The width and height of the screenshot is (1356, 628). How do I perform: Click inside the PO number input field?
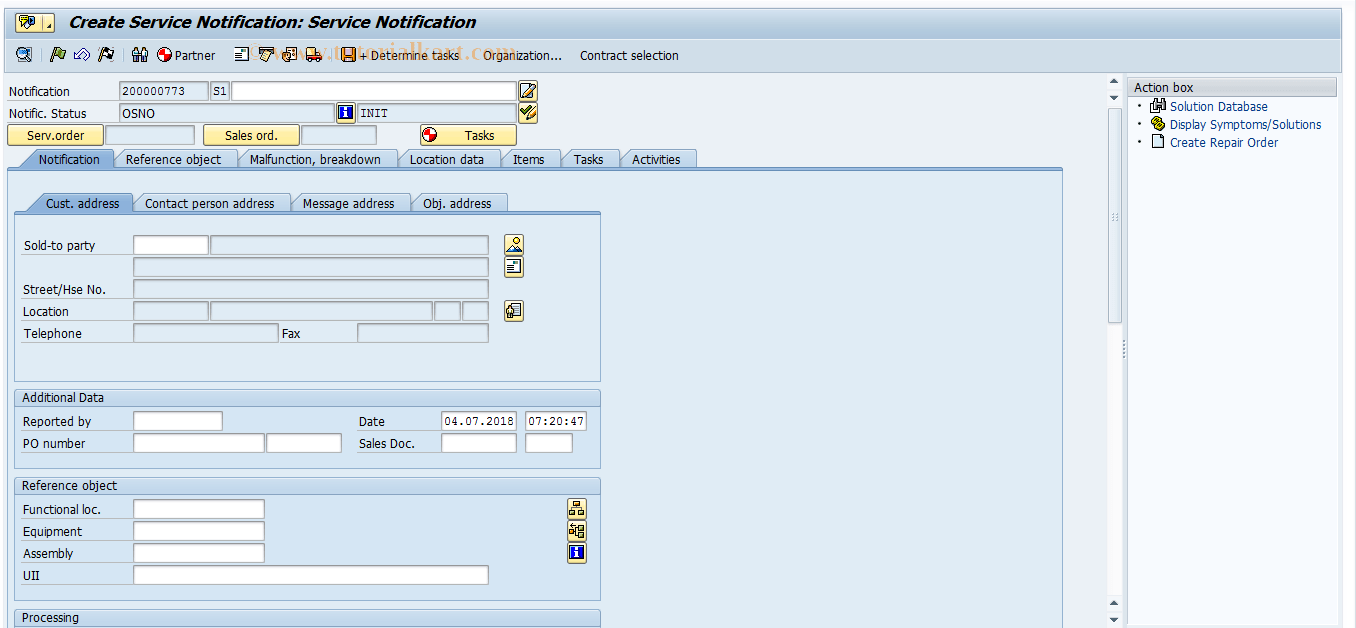(198, 442)
